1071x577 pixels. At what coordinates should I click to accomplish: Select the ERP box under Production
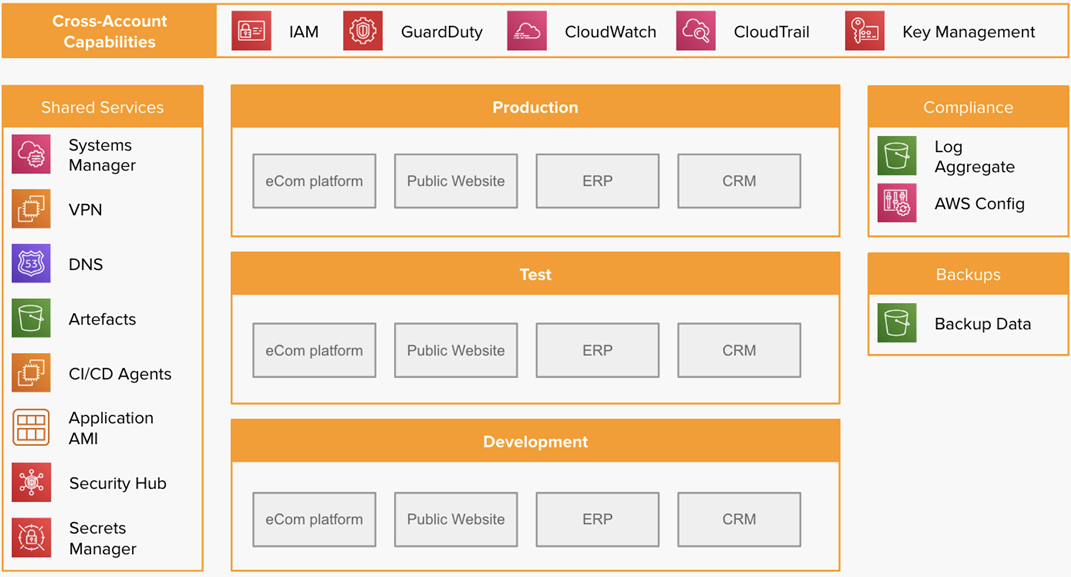598,181
